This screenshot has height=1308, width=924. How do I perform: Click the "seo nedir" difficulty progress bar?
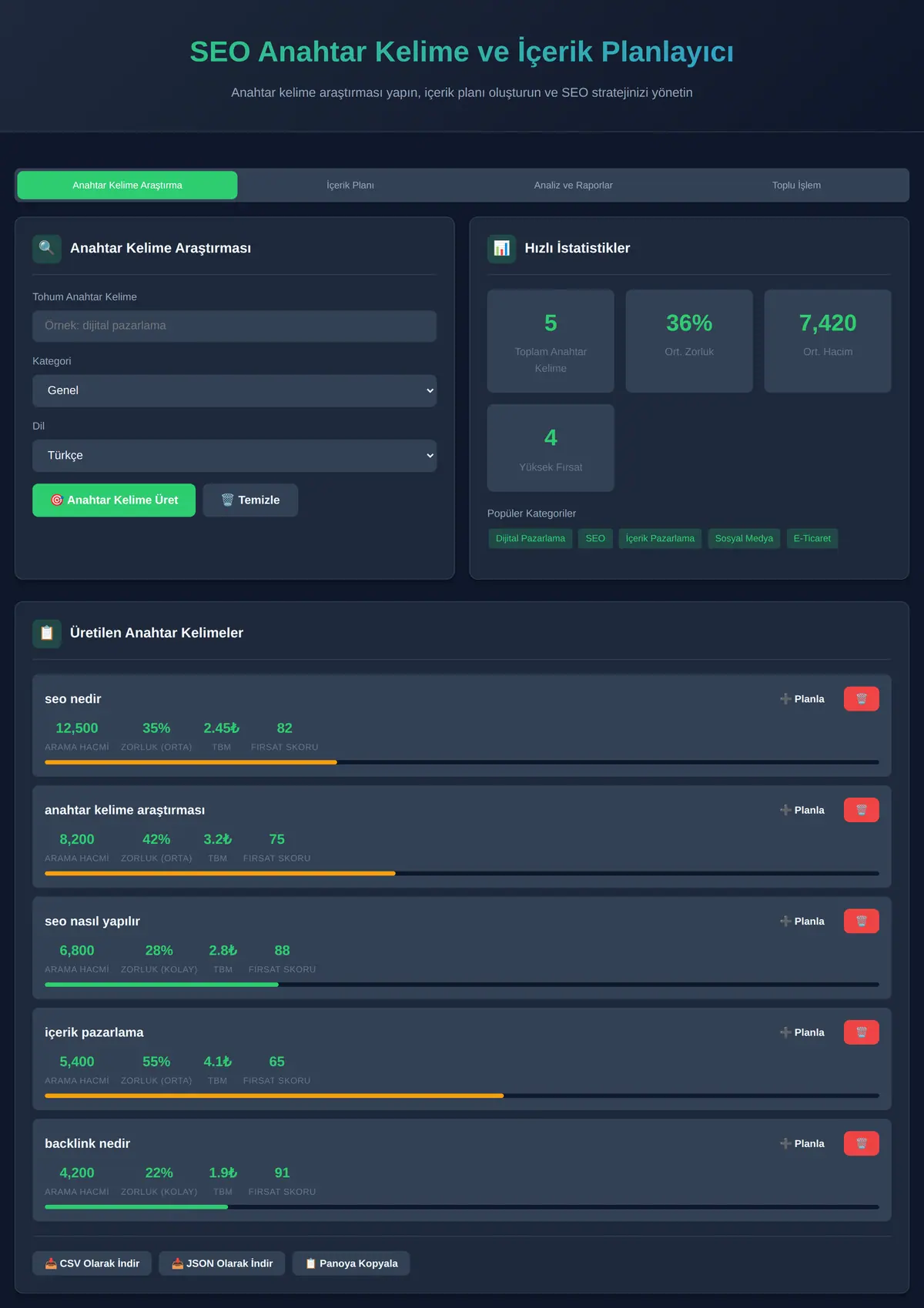[x=462, y=762]
